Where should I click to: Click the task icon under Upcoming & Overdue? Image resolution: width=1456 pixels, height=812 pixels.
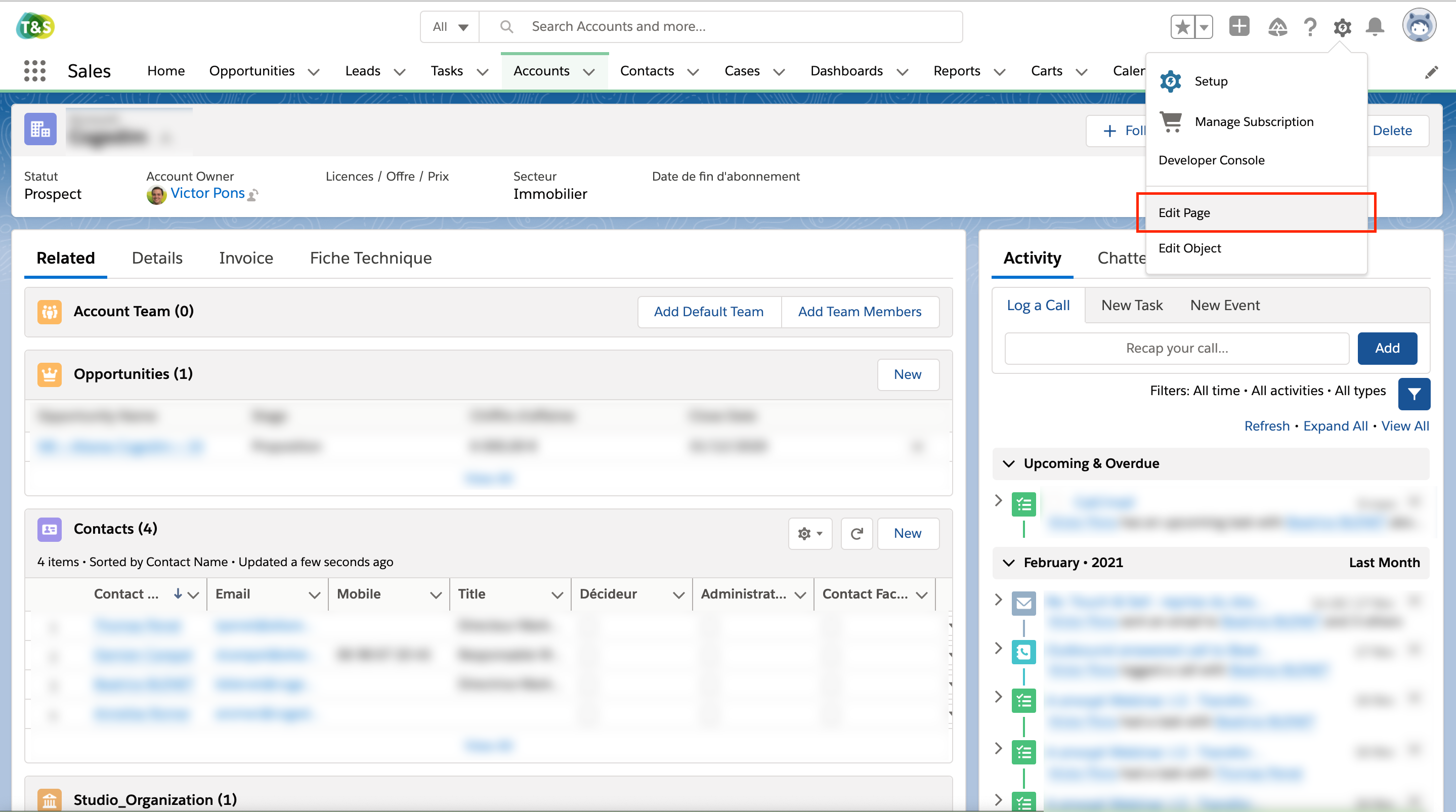[x=1023, y=504]
